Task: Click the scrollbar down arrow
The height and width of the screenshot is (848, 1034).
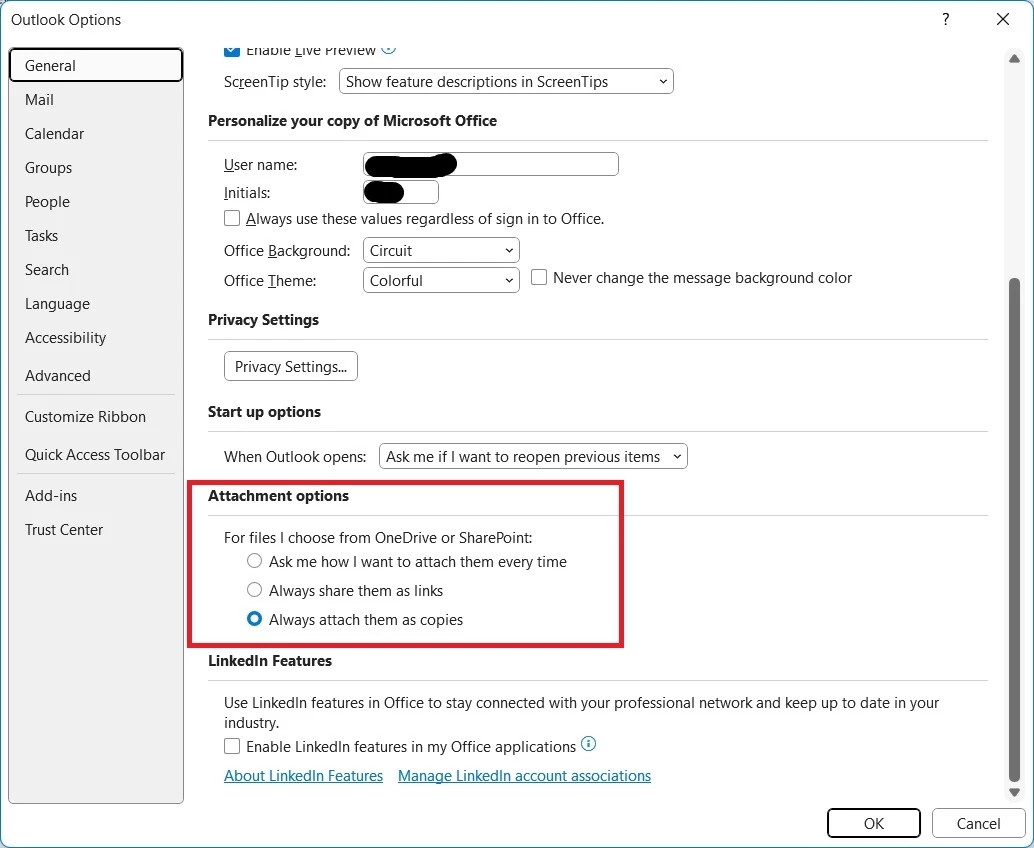Action: click(x=1014, y=793)
